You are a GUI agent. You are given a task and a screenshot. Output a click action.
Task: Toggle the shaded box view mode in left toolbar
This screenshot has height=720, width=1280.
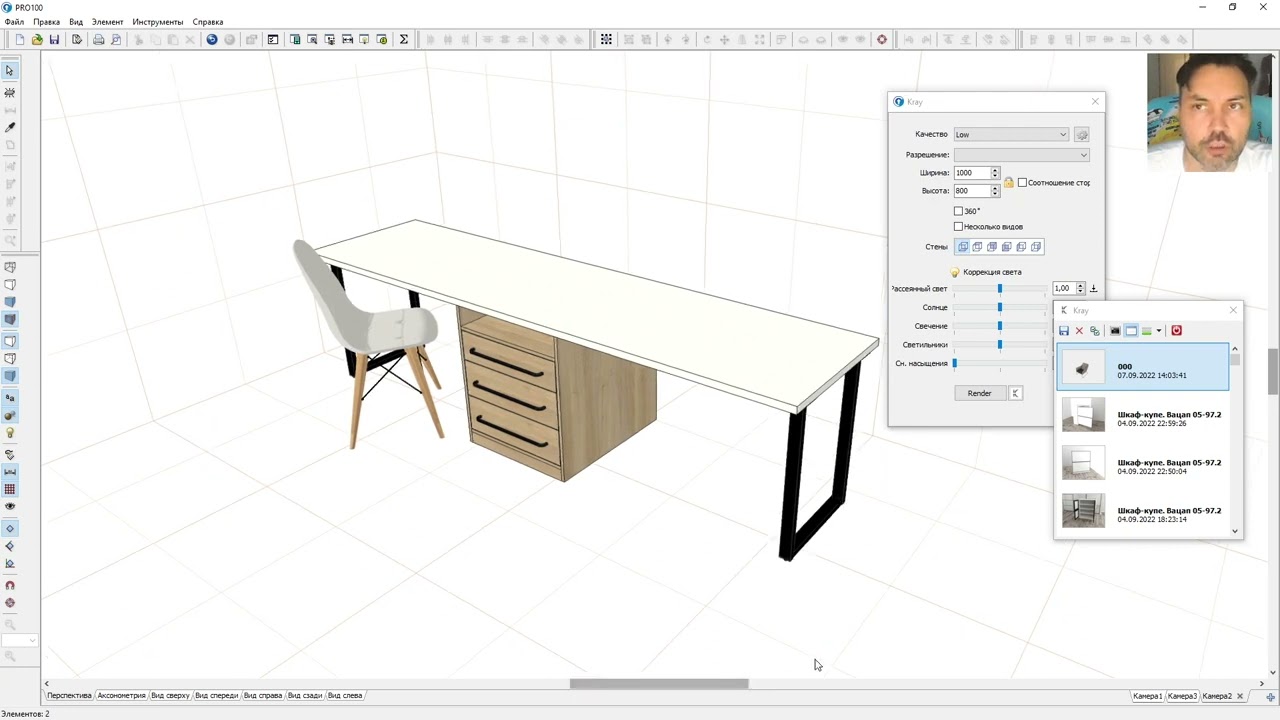10,320
